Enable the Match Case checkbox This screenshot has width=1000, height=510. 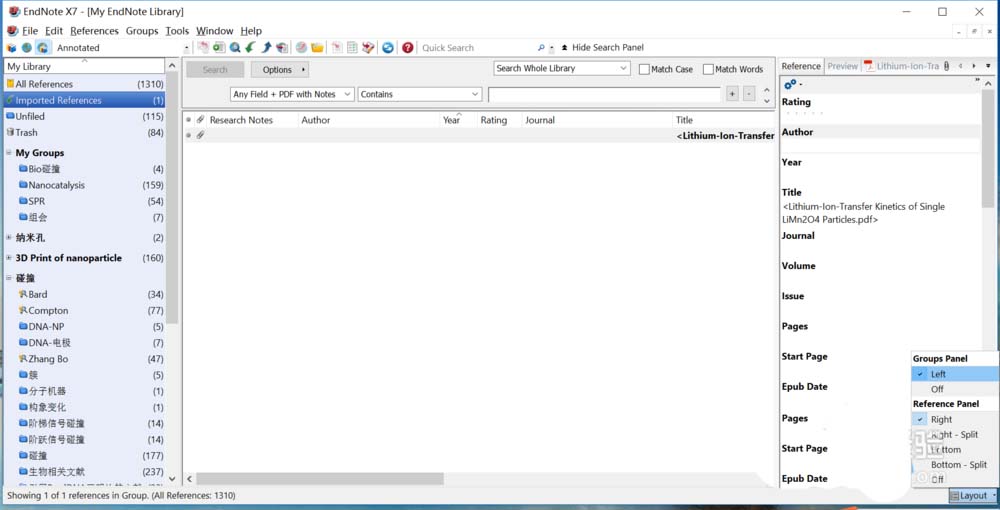click(x=644, y=69)
